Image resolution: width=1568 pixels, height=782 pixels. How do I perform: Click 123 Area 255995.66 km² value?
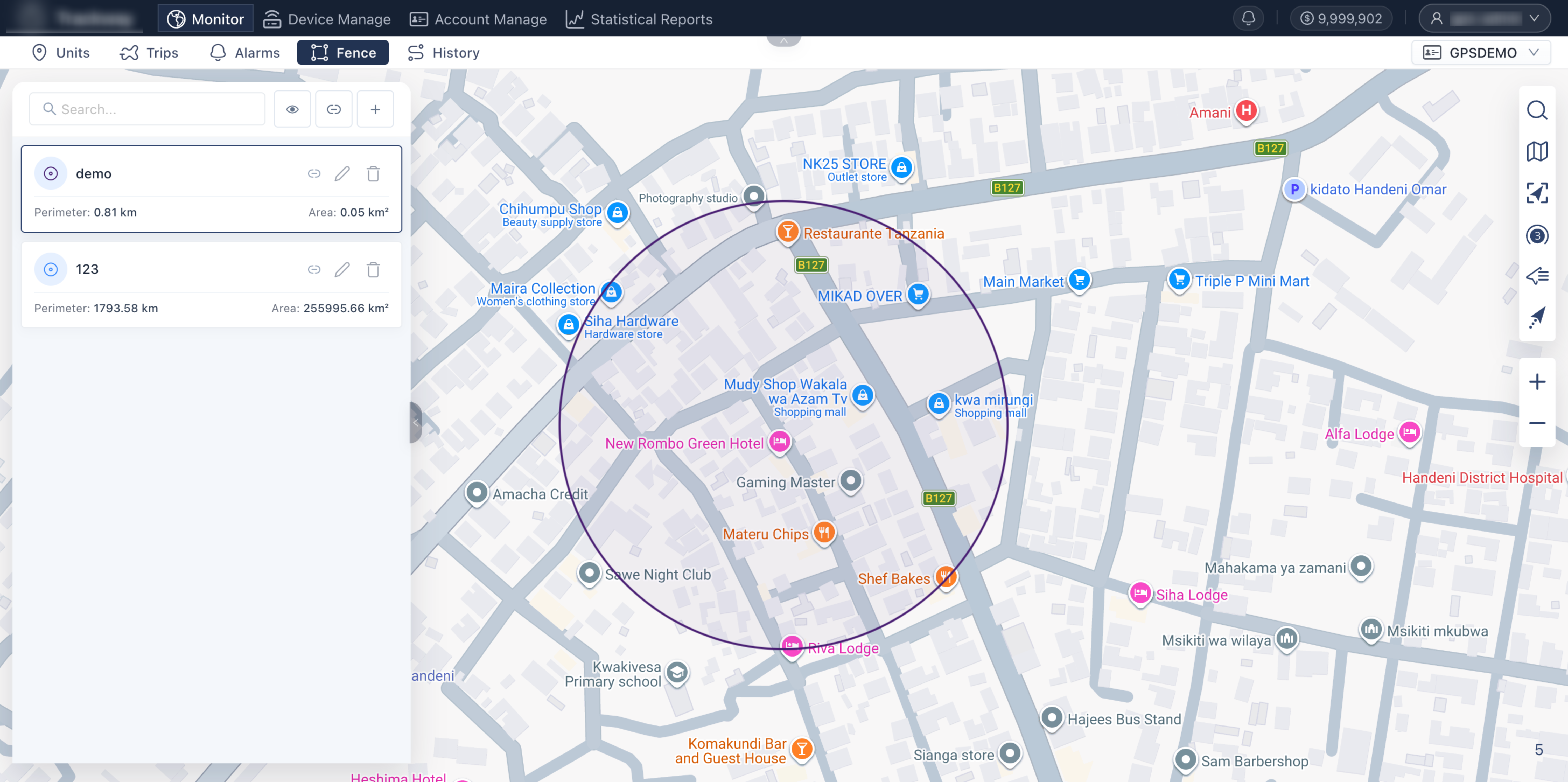346,308
